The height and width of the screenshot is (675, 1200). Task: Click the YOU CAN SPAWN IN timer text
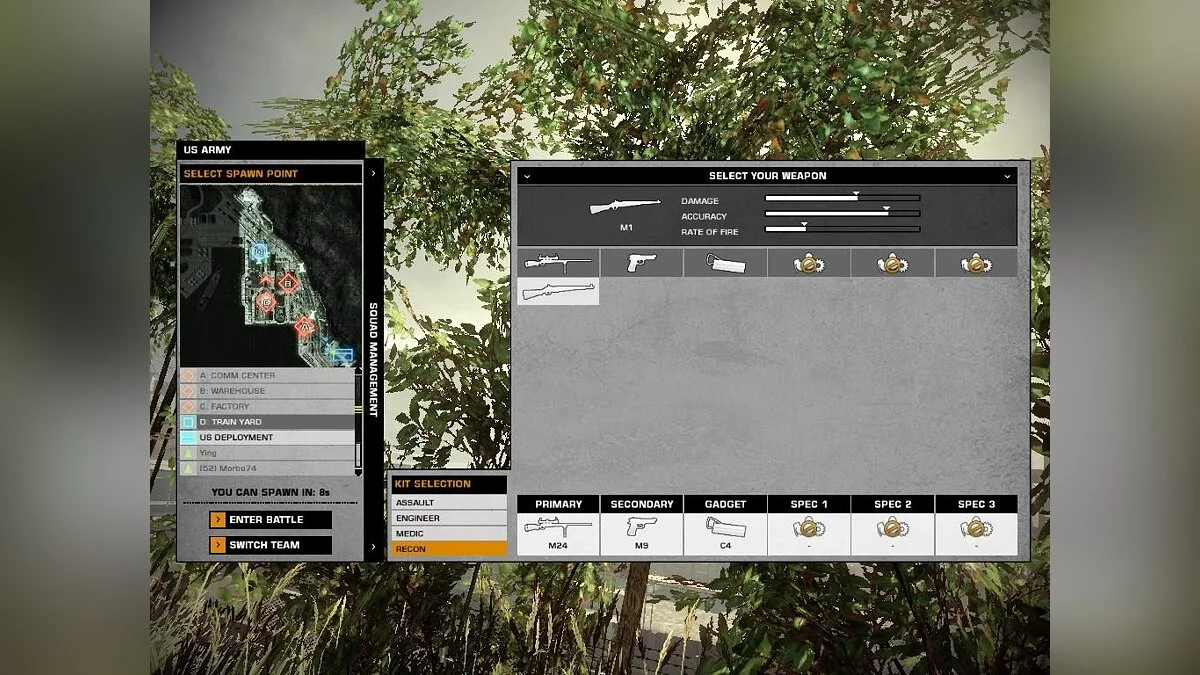pyautogui.click(x=270, y=492)
